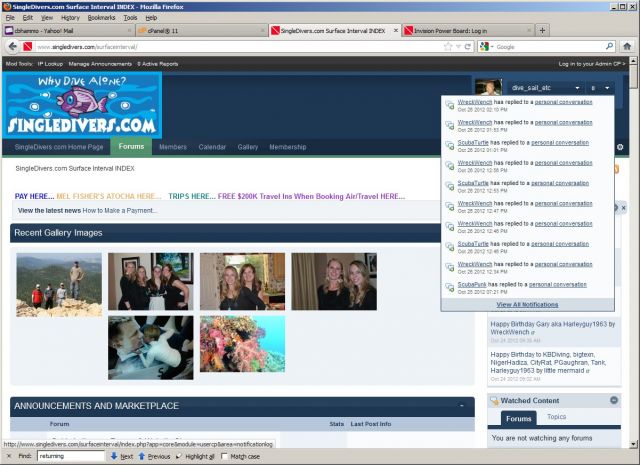Screen dimensions: 640x465
Task: Enable the Match case checkbox
Action: coord(224,456)
